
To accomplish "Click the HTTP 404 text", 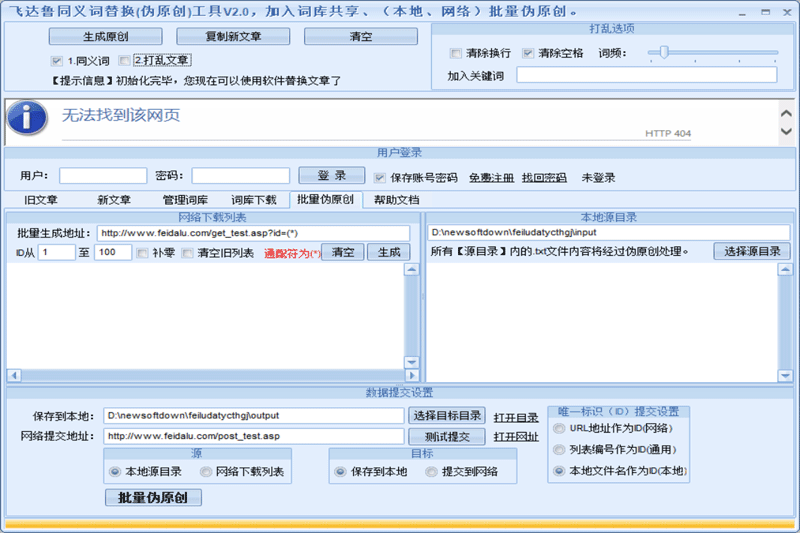I will click(668, 133).
